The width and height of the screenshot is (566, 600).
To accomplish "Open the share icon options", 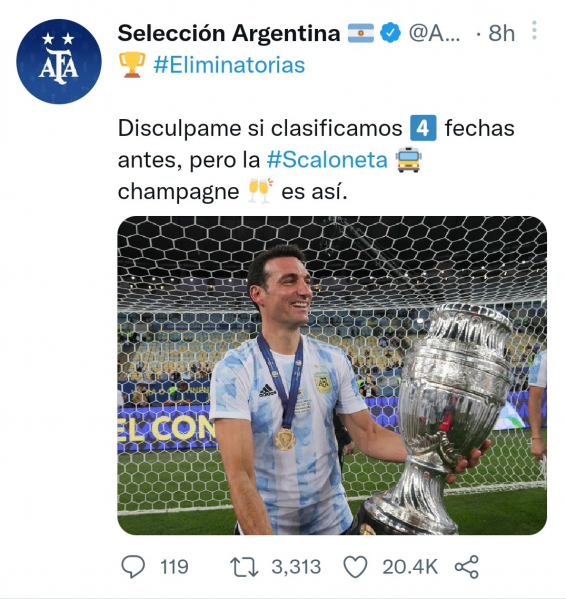I will 467,567.
